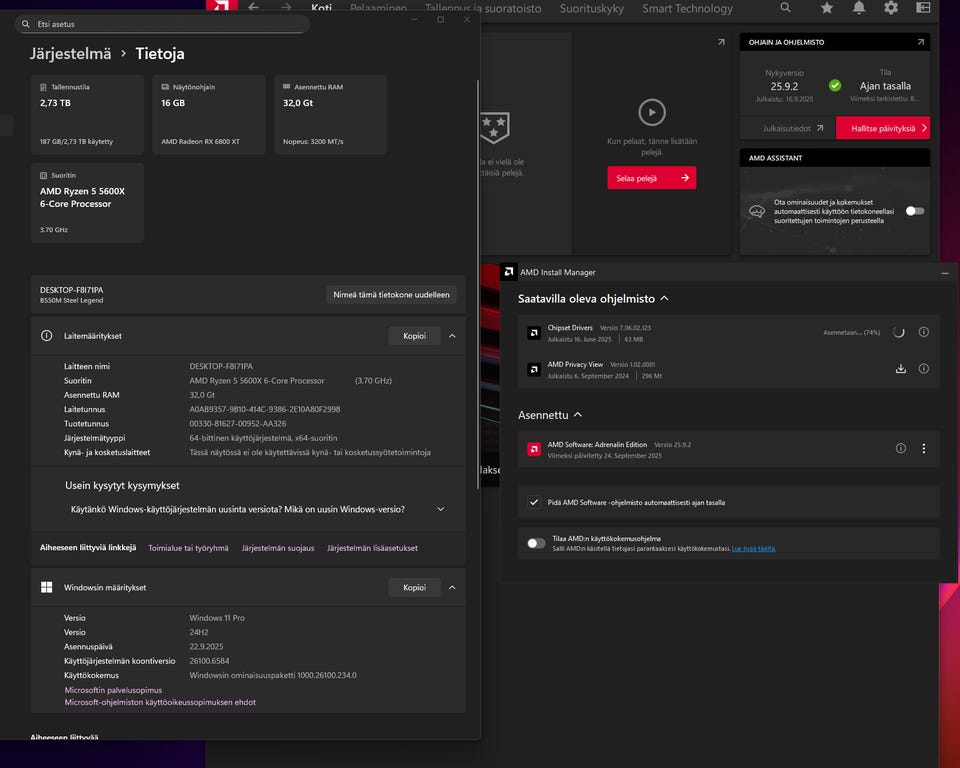Expand the Käytänkö Windows uusinta versiota question
Screen dimensions: 960x768
click(440, 509)
